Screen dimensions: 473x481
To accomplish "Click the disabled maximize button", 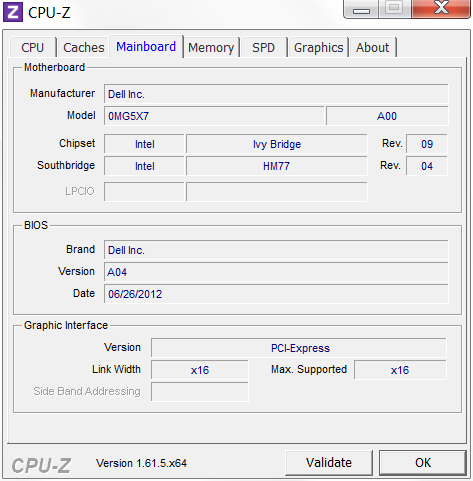I will (x=395, y=9).
